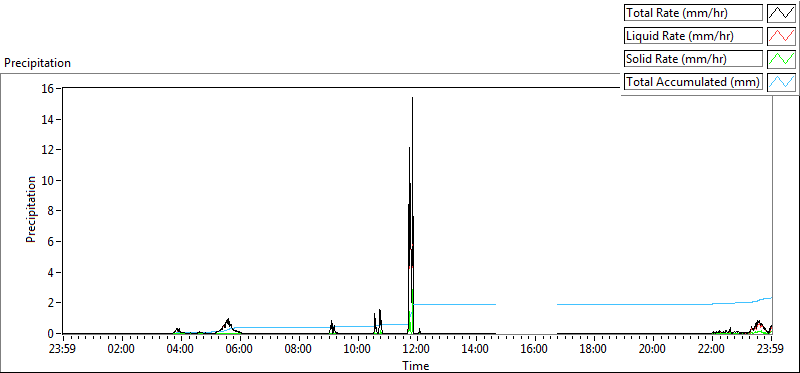The image size is (800, 373).
Task: Click the rightmost 23:59 time label
Action: (771, 350)
